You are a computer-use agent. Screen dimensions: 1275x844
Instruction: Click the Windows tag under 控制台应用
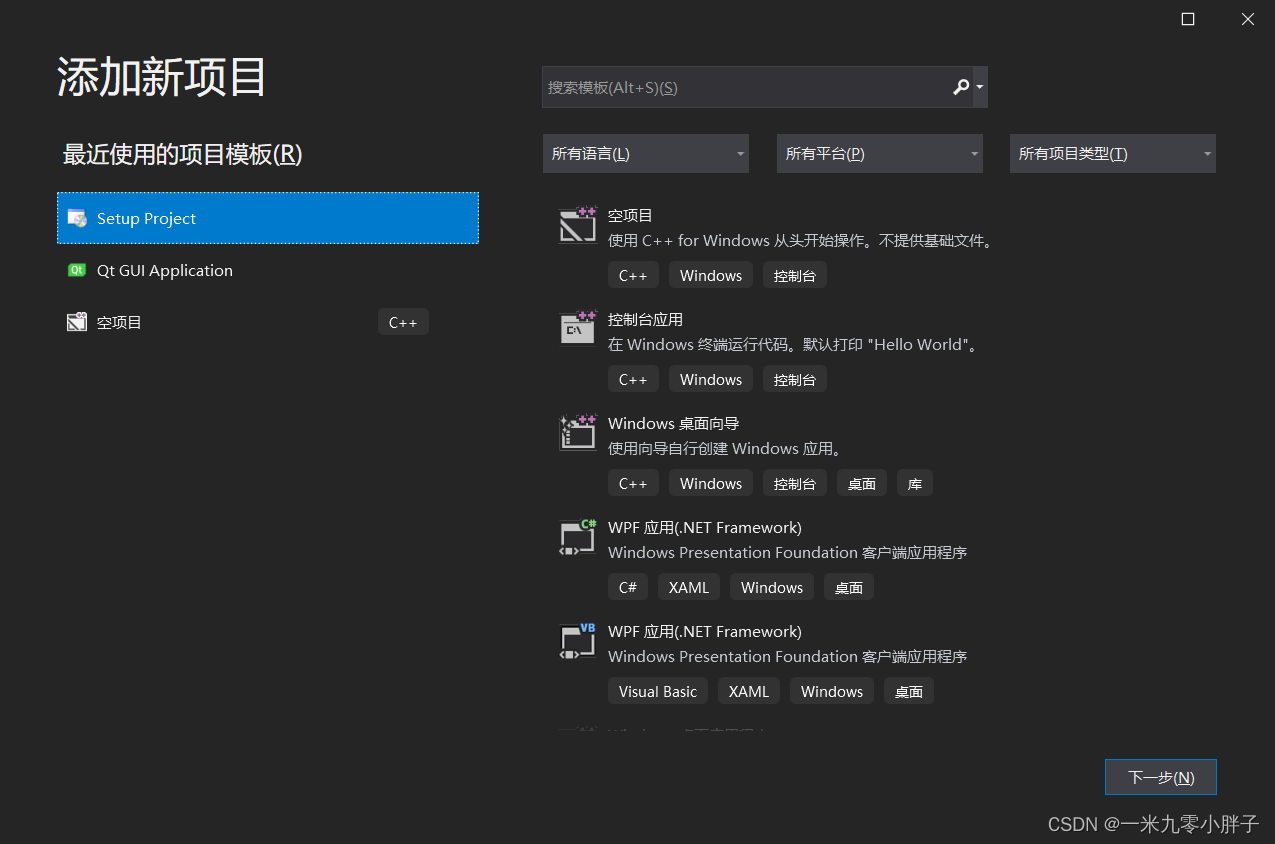[711, 379]
